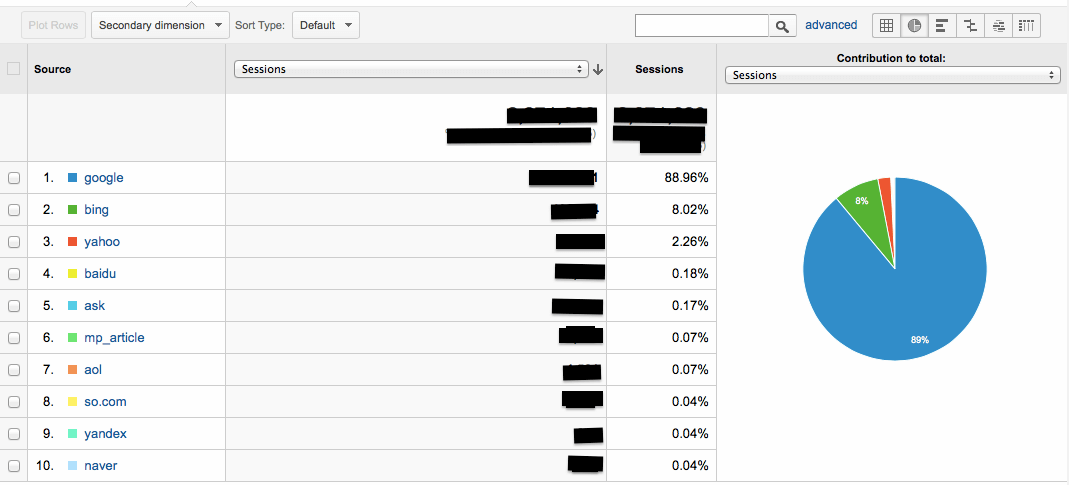The image size is (1069, 485).
Task: Open the ask source link
Action: click(x=95, y=306)
